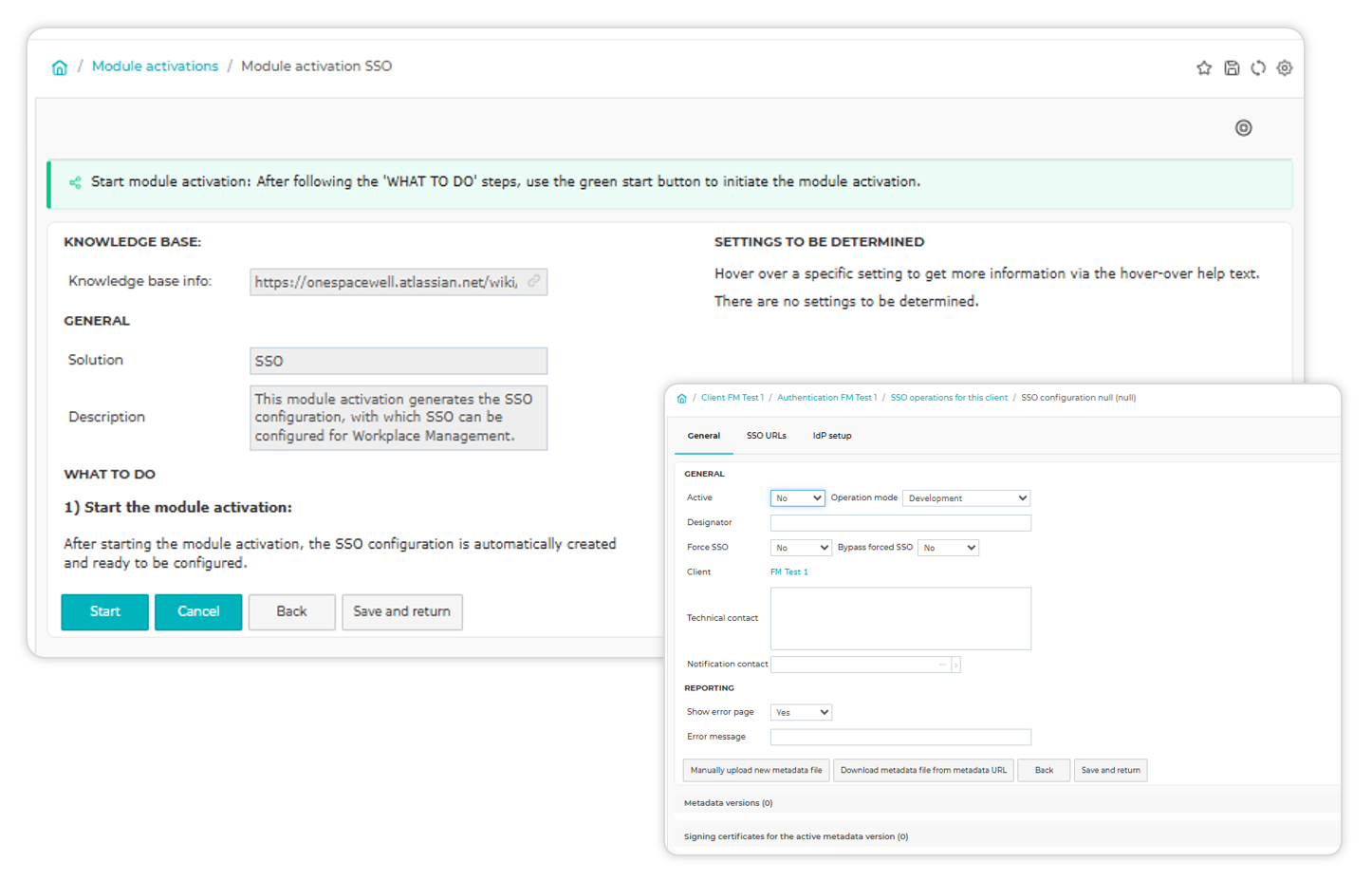Click Download metadata file from metadata URL
Viewport: 1372px width, 881px height.
point(923,770)
